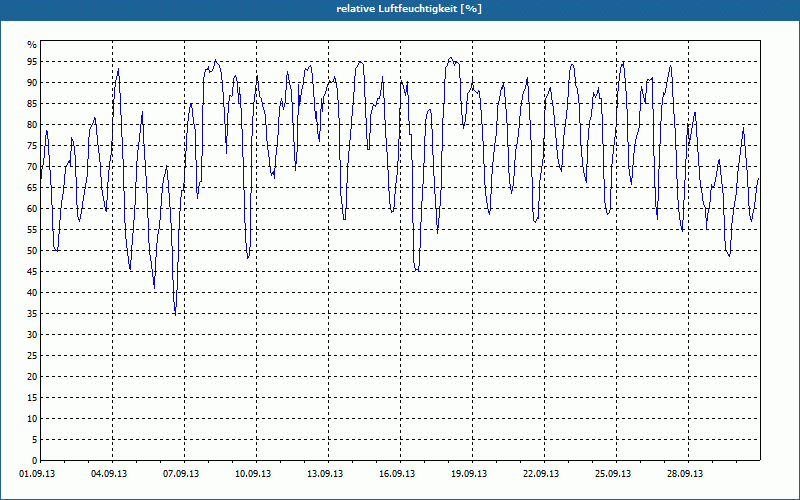Click the x-axis date '10.09.13'
The width and height of the screenshot is (800, 500).
tap(253, 474)
